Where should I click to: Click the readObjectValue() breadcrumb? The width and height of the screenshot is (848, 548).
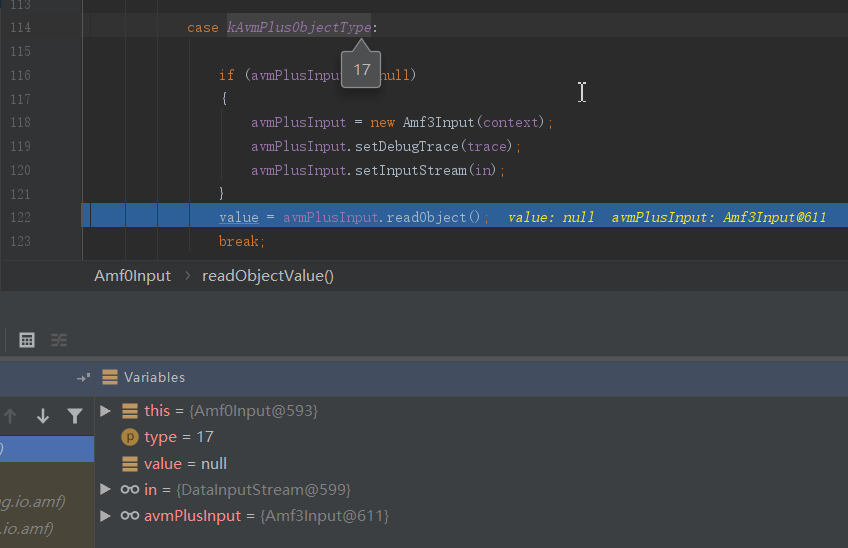coord(267,276)
